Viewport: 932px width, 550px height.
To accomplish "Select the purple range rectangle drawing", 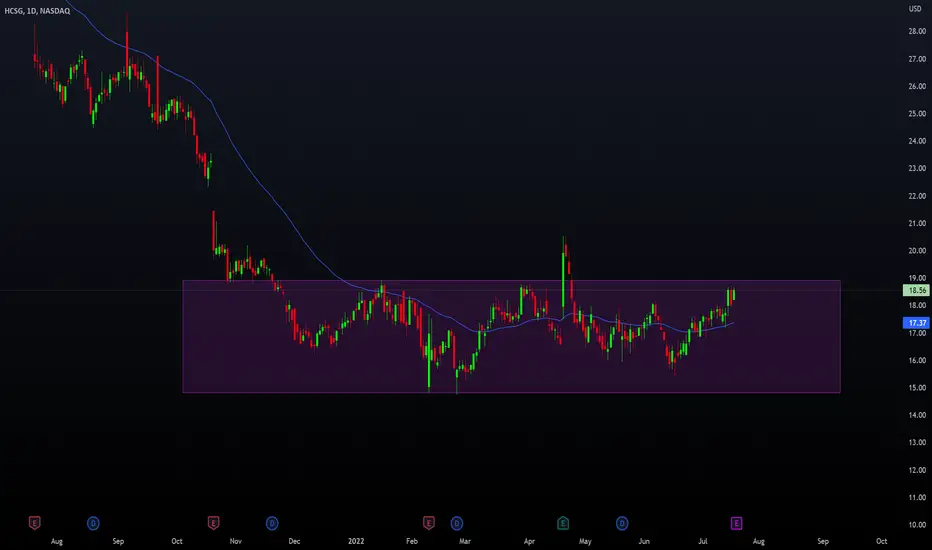I will click(511, 337).
